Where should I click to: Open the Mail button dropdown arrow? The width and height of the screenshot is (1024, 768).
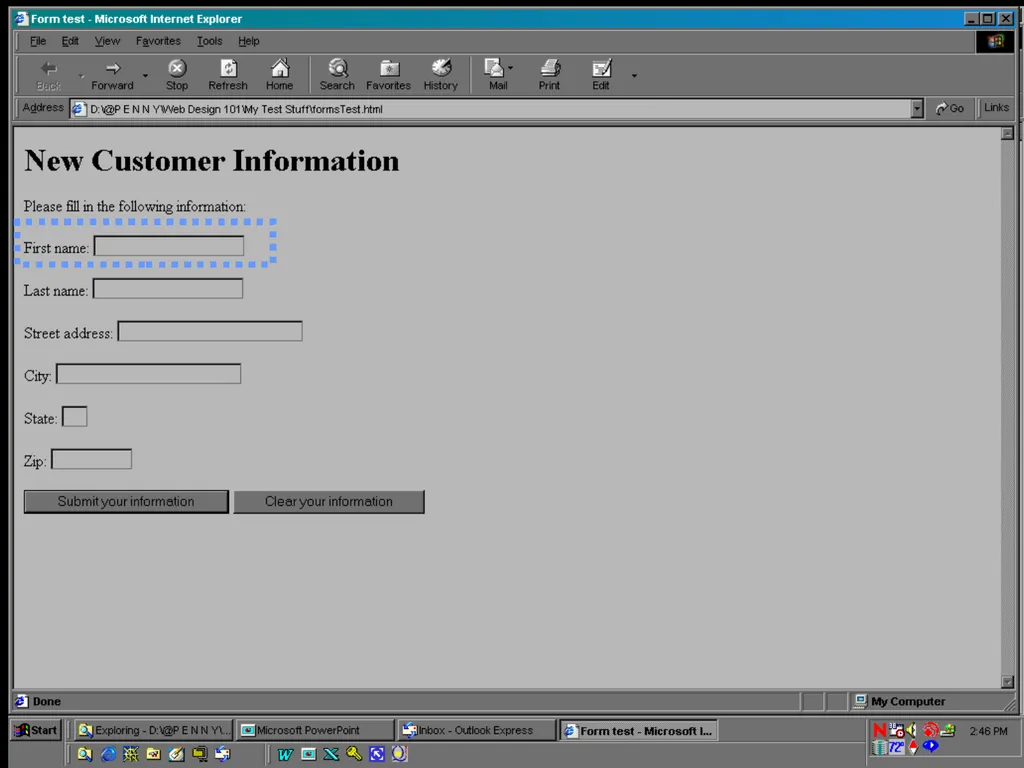point(511,68)
